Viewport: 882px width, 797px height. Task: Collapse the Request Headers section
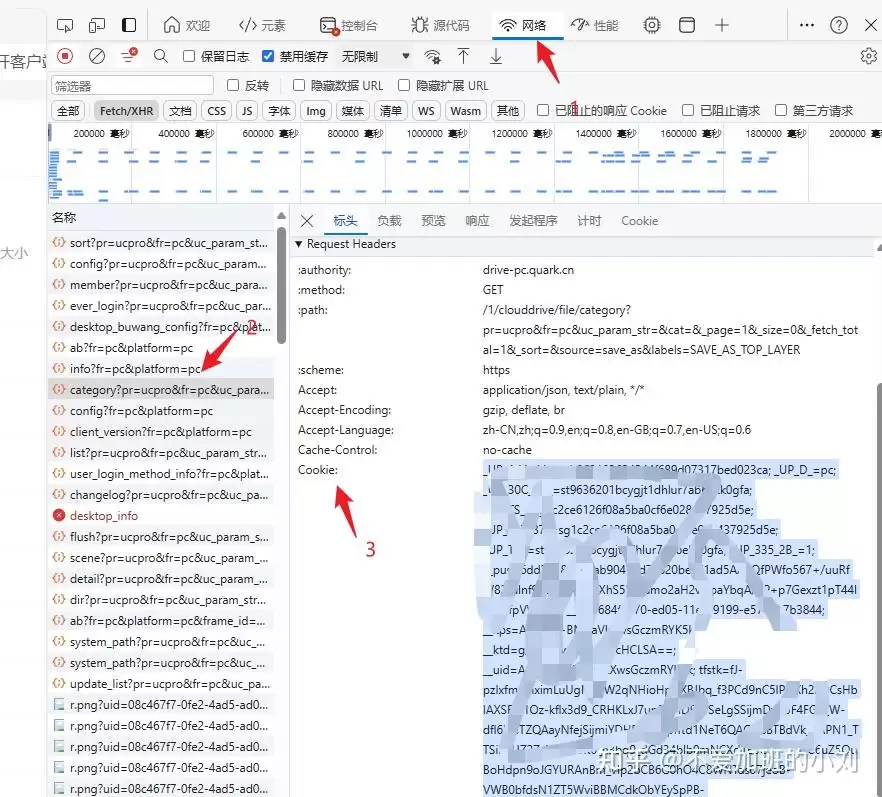point(298,244)
